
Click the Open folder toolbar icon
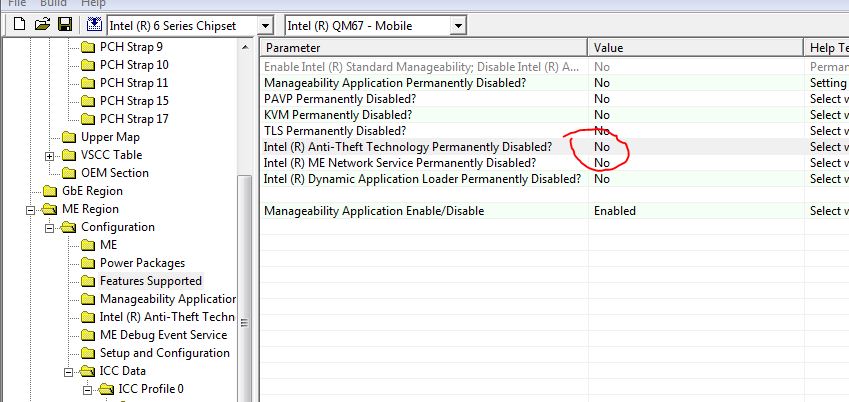(x=42, y=25)
